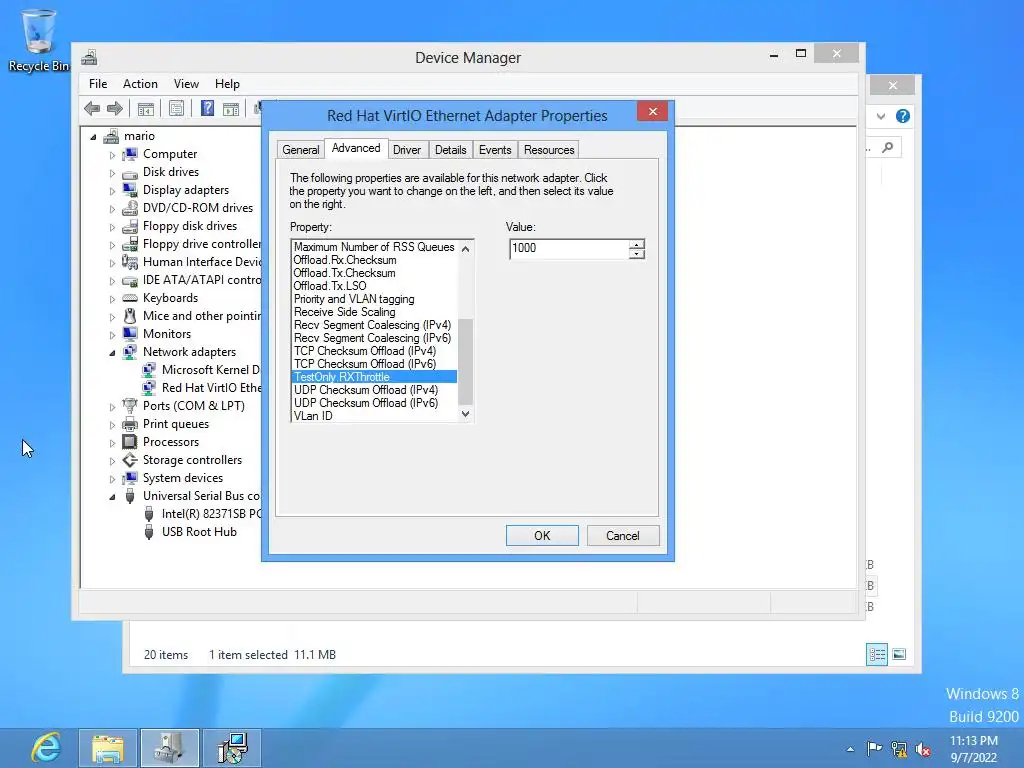Click the Cancel button
Screen dimensions: 1024x768
tap(623, 536)
